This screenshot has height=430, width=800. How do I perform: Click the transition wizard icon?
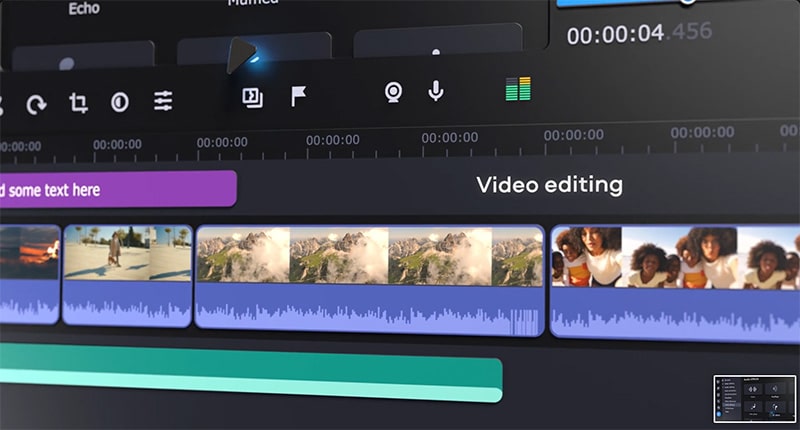click(x=252, y=97)
